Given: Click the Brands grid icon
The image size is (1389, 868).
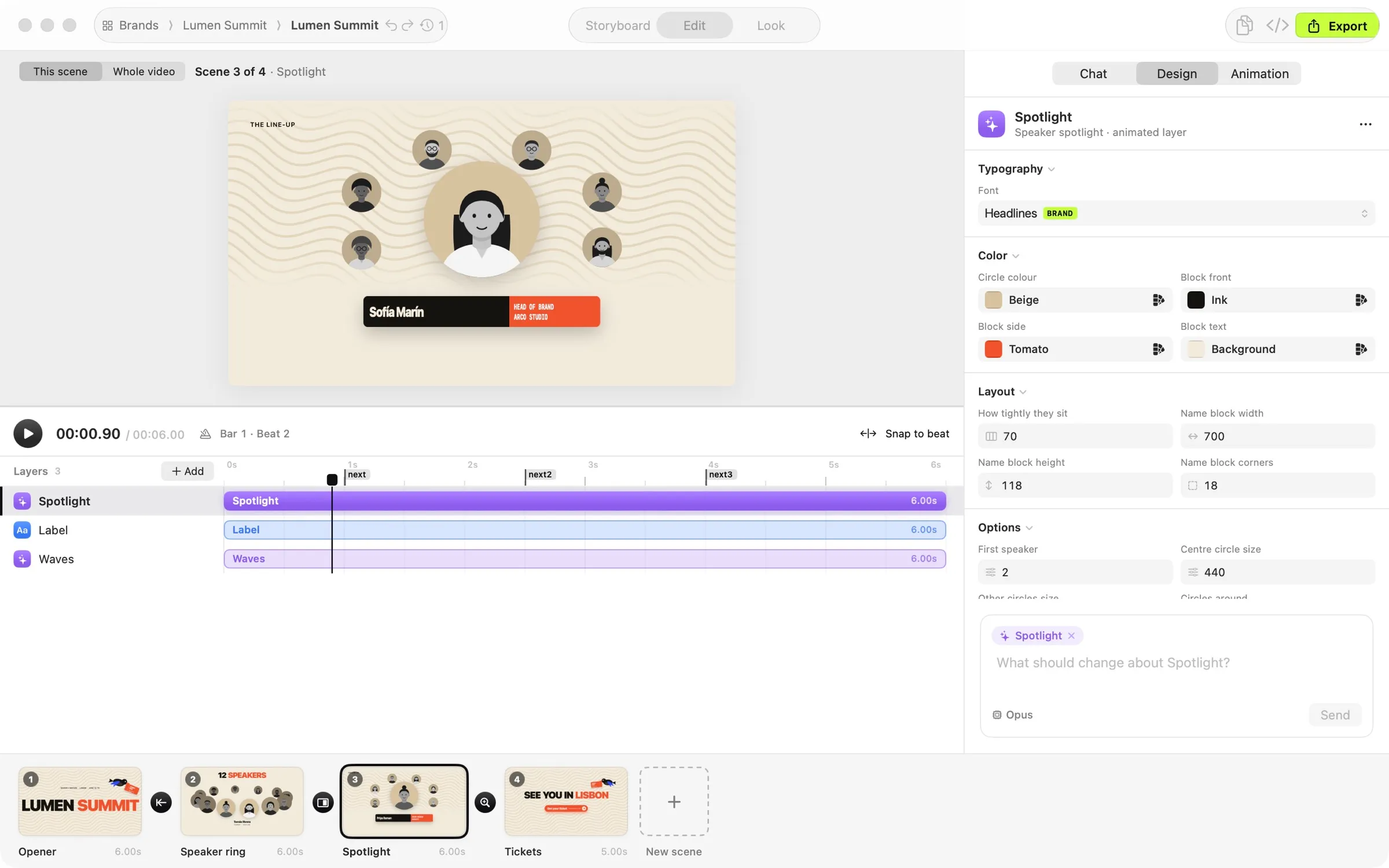Looking at the screenshot, I should click(107, 25).
